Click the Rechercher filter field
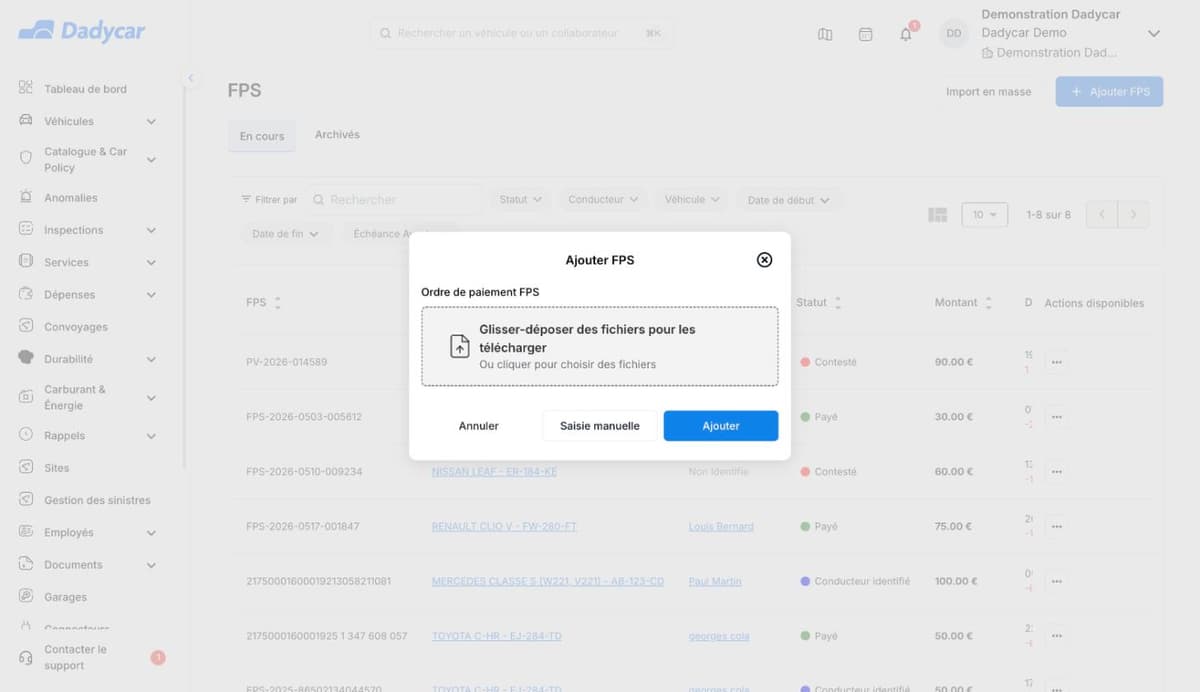This screenshot has height=692, width=1200. click(x=395, y=200)
